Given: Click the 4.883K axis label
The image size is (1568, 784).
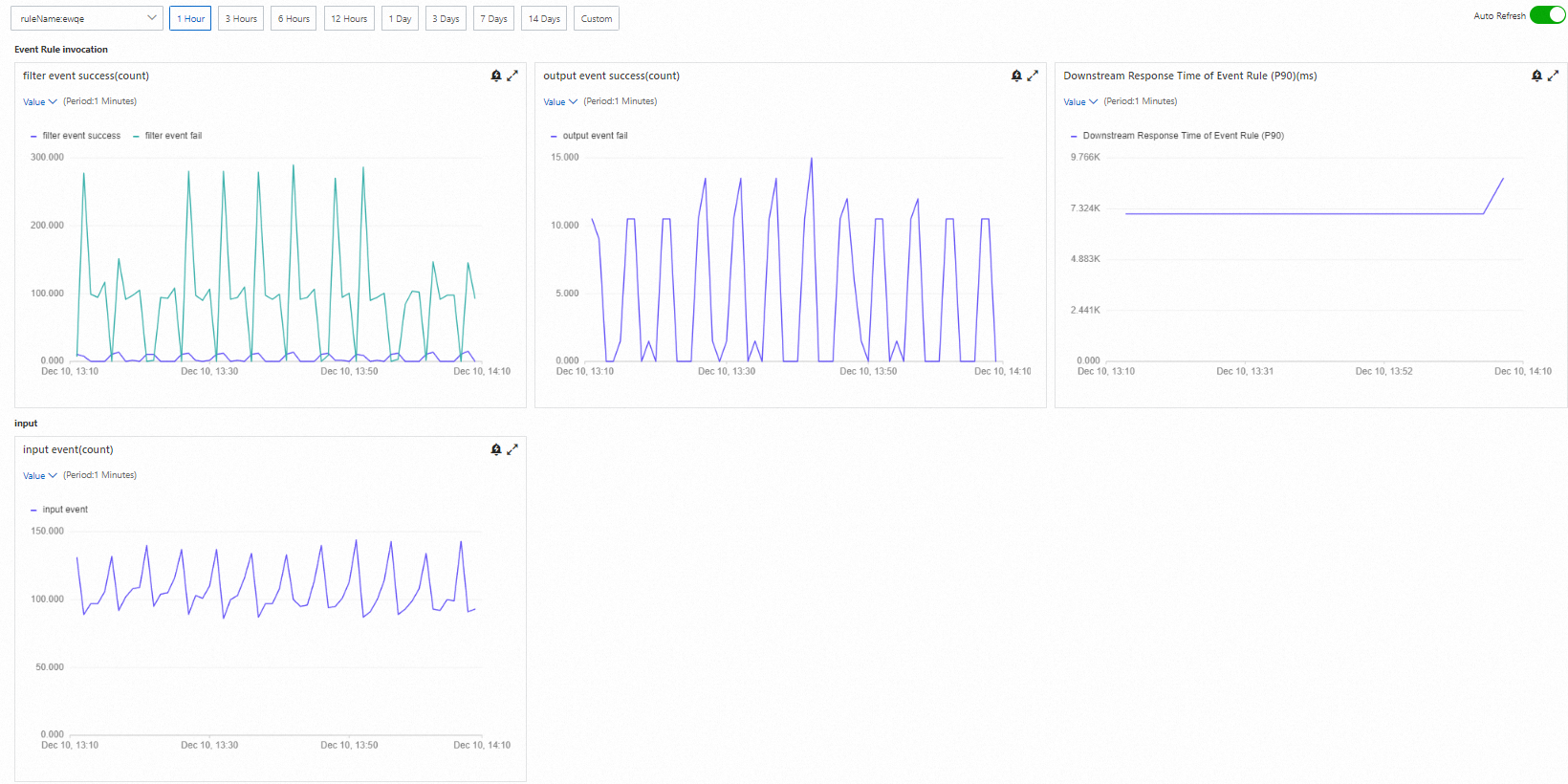Looking at the screenshot, I should [x=1086, y=259].
